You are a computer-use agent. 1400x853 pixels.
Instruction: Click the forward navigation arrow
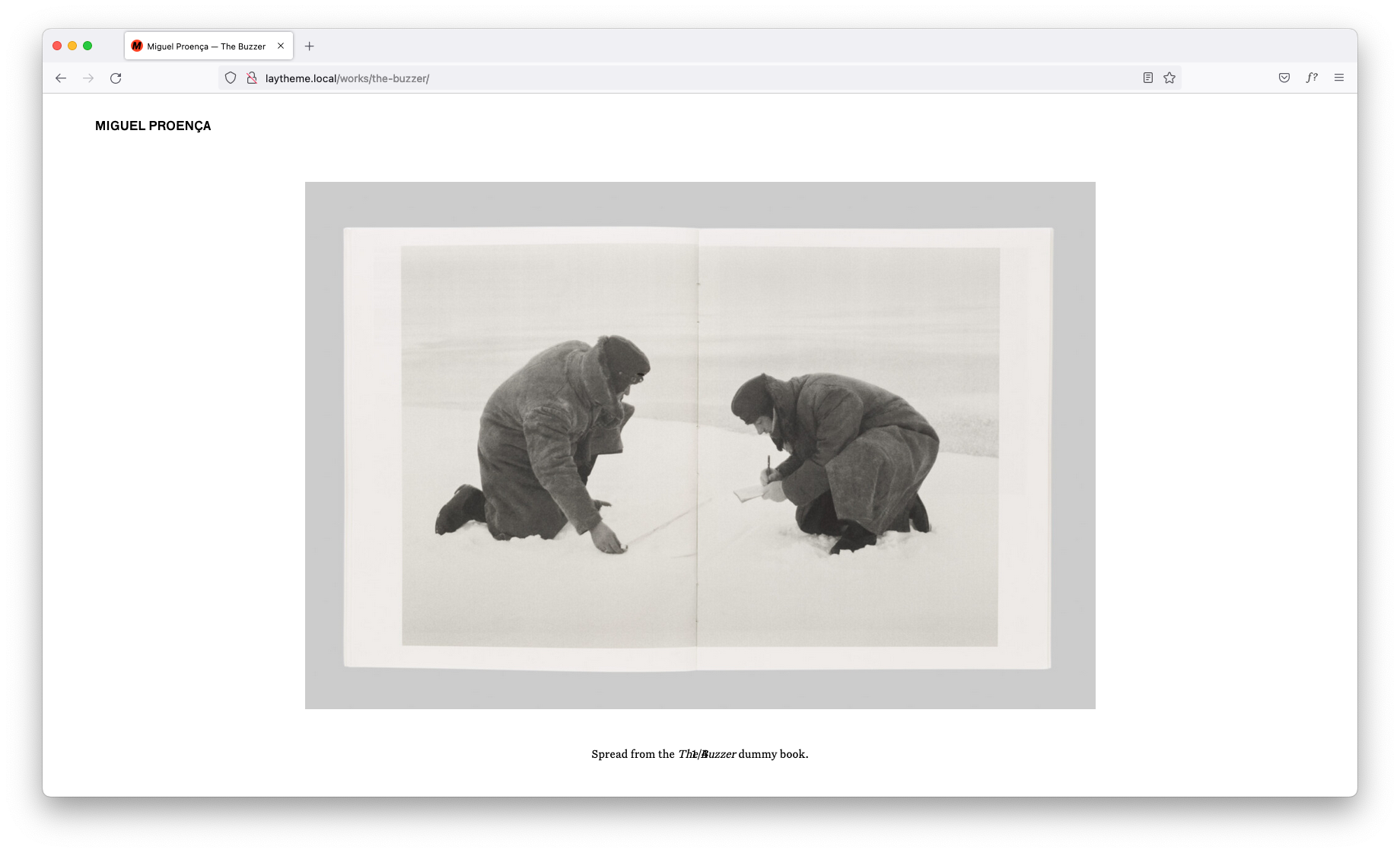(x=88, y=78)
